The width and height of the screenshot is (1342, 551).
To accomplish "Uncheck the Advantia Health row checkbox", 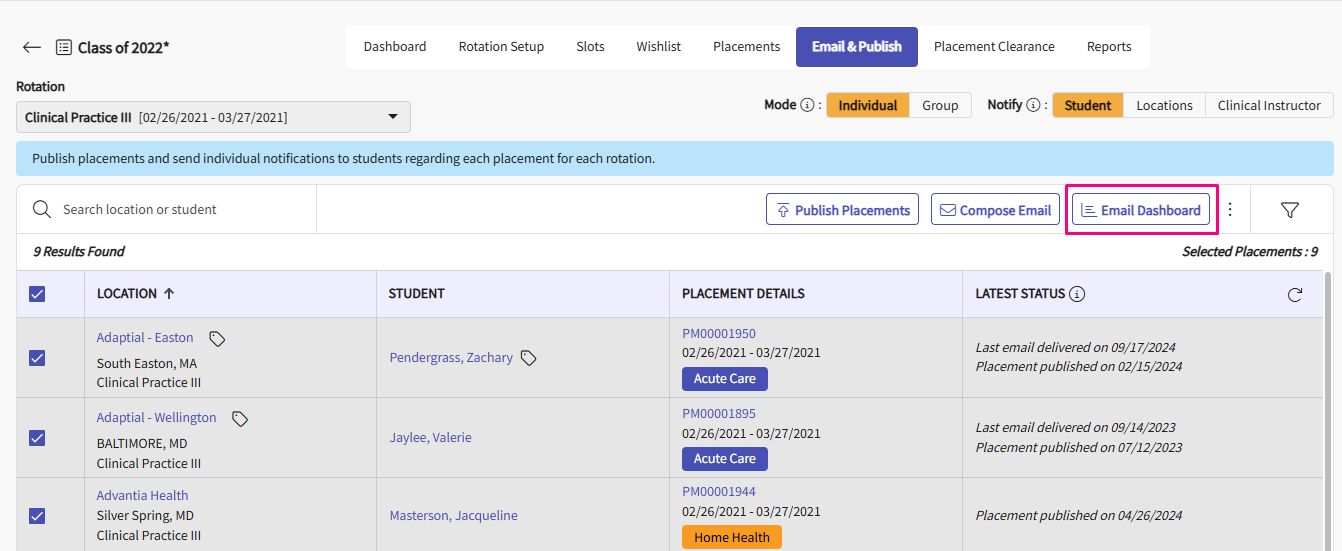I will click(x=37, y=516).
